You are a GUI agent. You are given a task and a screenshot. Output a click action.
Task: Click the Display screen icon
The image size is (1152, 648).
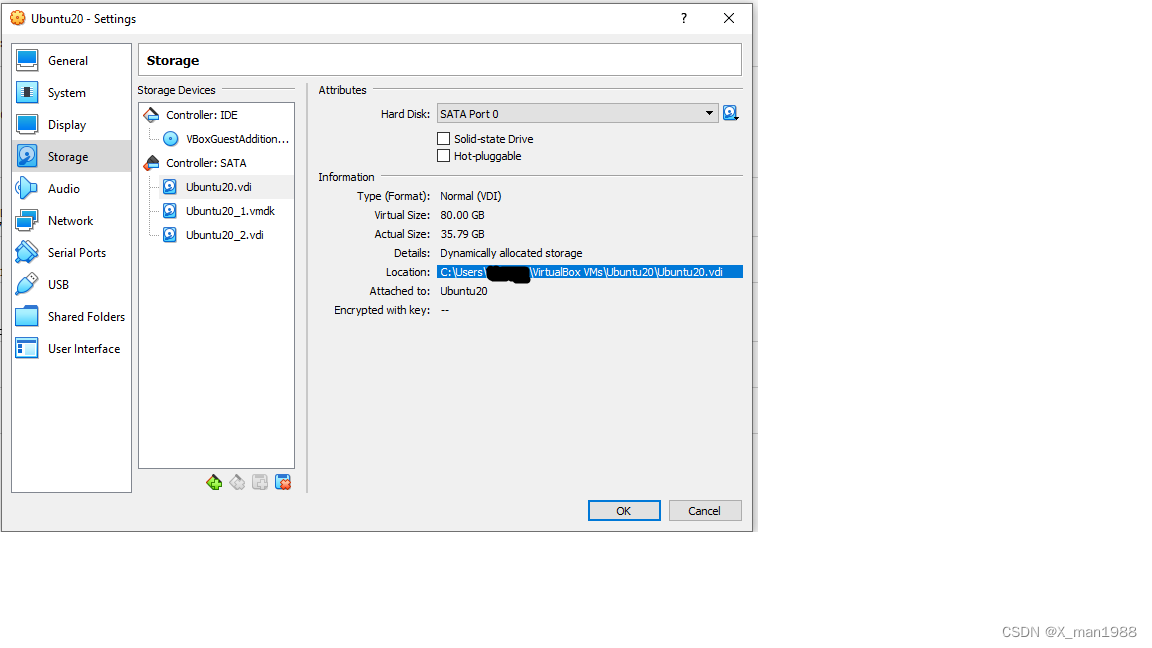(x=27, y=124)
